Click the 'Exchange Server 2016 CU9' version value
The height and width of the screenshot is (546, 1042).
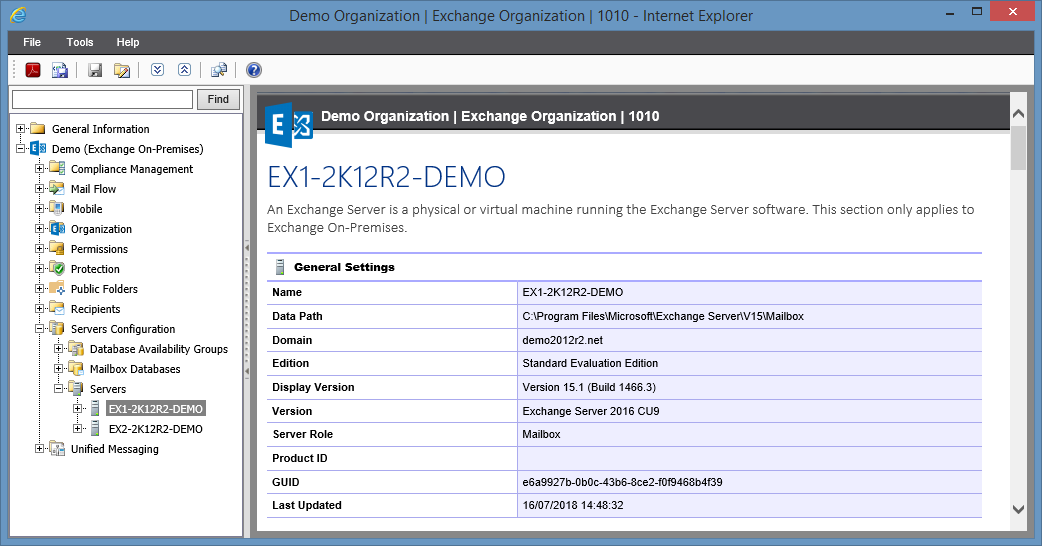[591, 411]
